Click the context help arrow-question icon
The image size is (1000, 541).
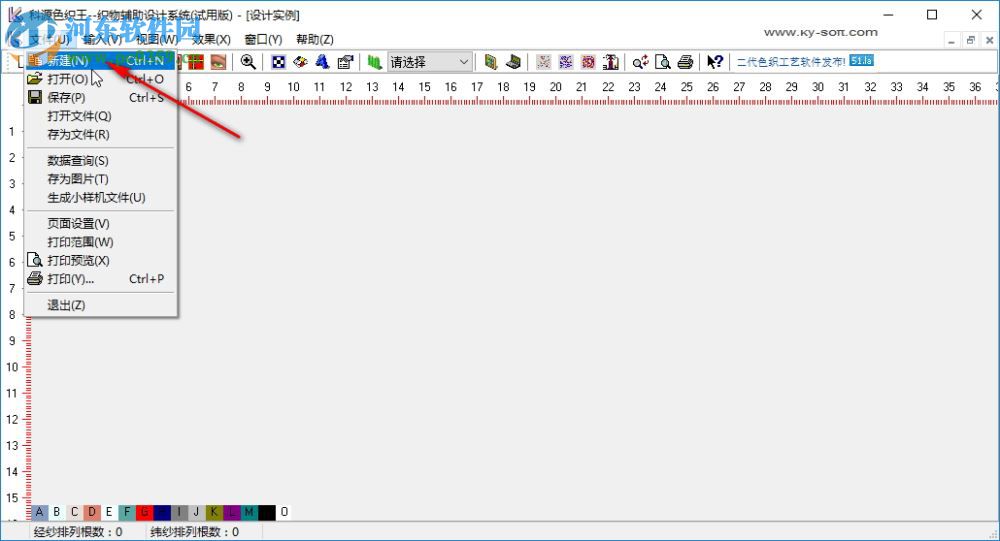715,62
